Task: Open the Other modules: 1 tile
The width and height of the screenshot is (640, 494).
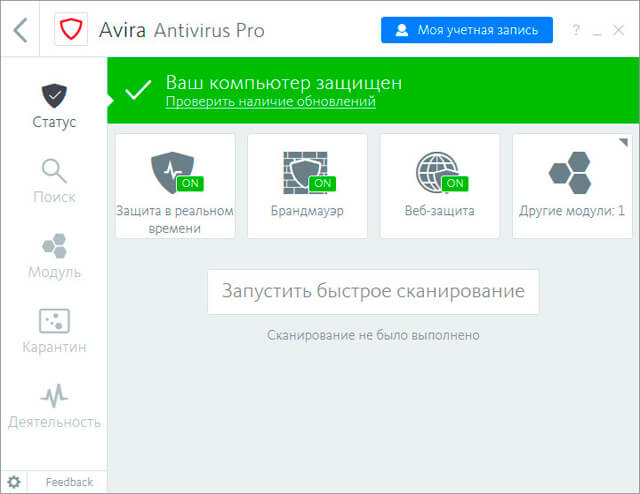Action: click(572, 186)
